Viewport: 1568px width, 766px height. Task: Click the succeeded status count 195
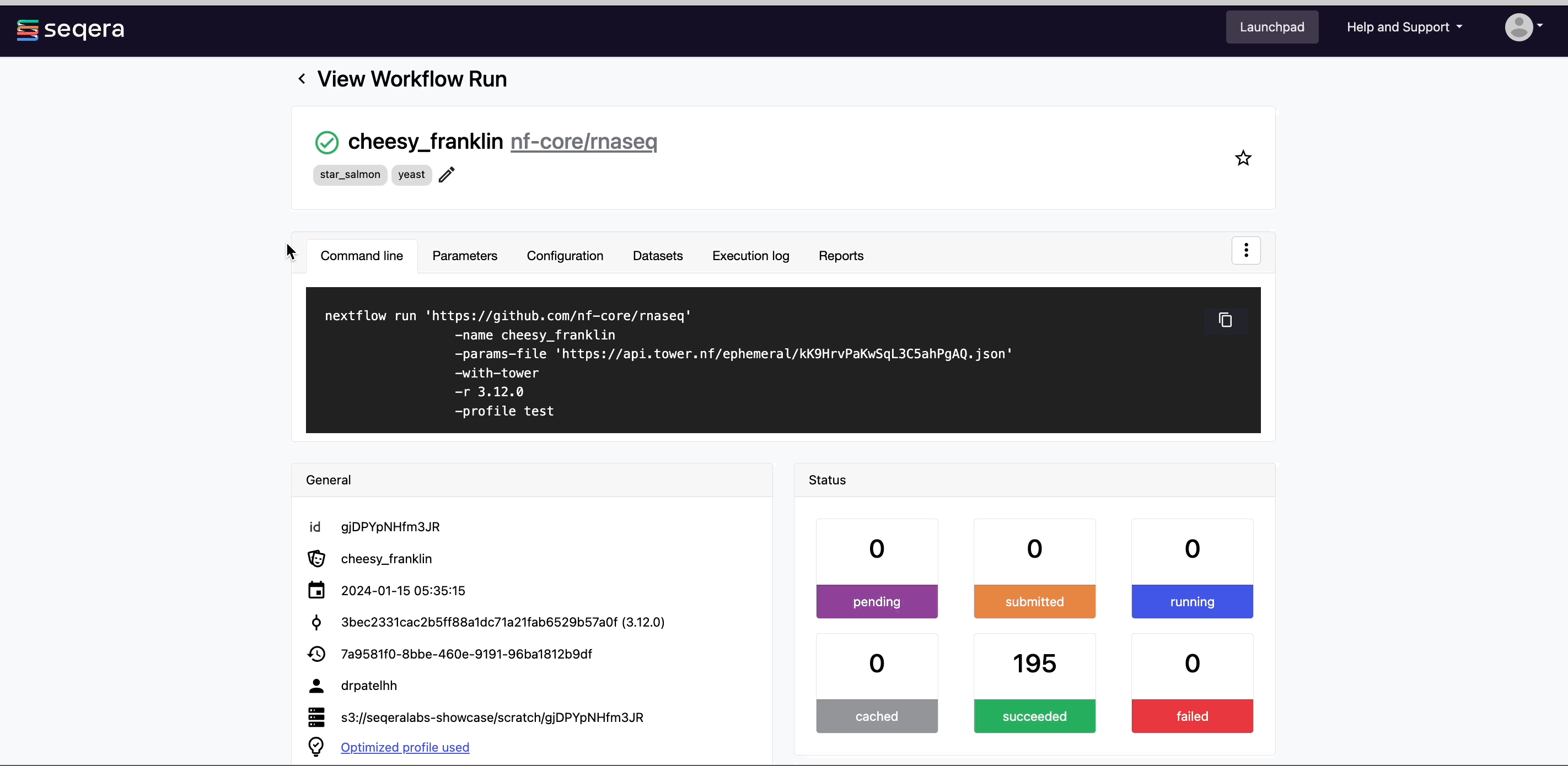point(1034,663)
